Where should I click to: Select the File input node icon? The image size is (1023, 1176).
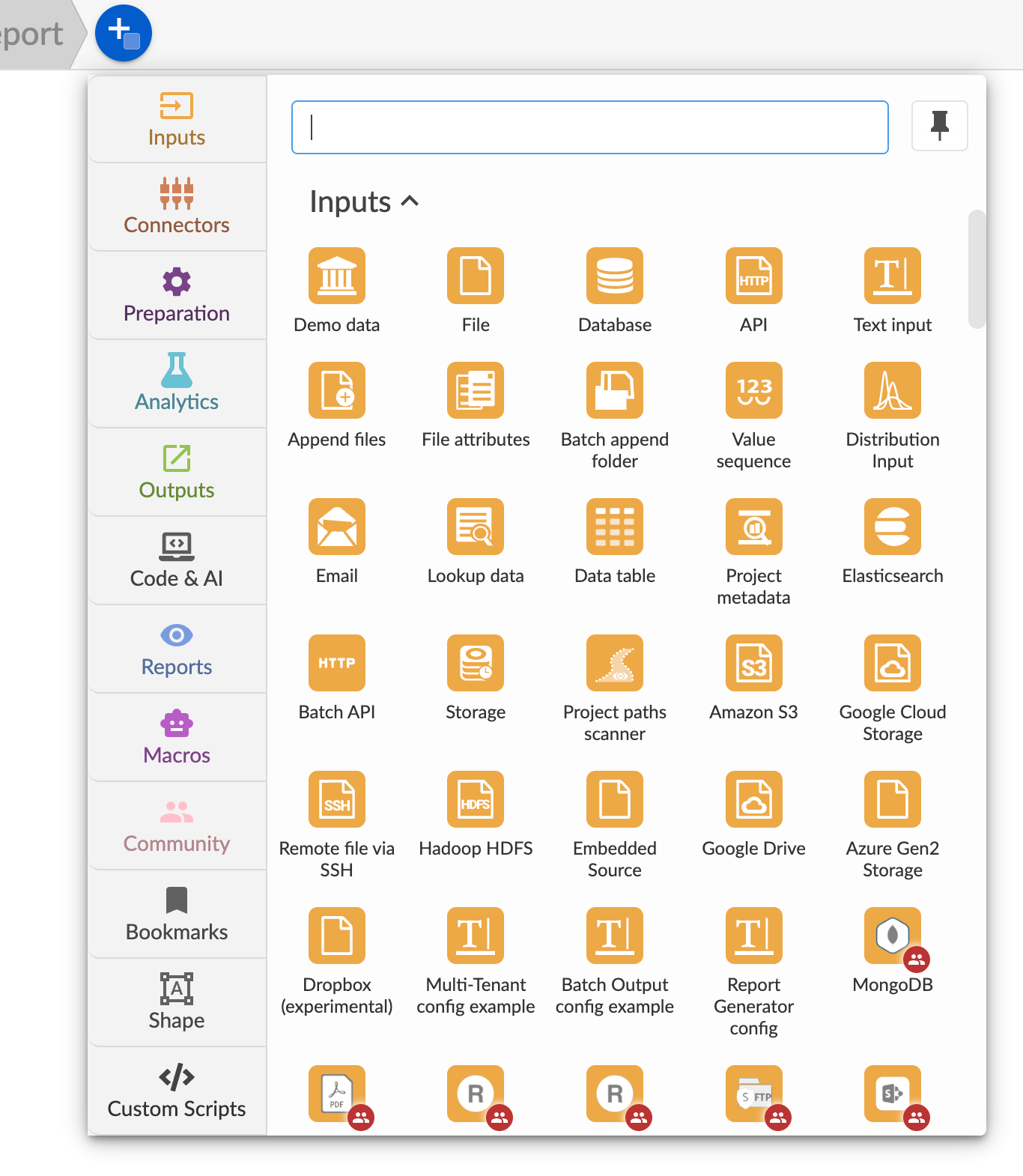coord(476,276)
